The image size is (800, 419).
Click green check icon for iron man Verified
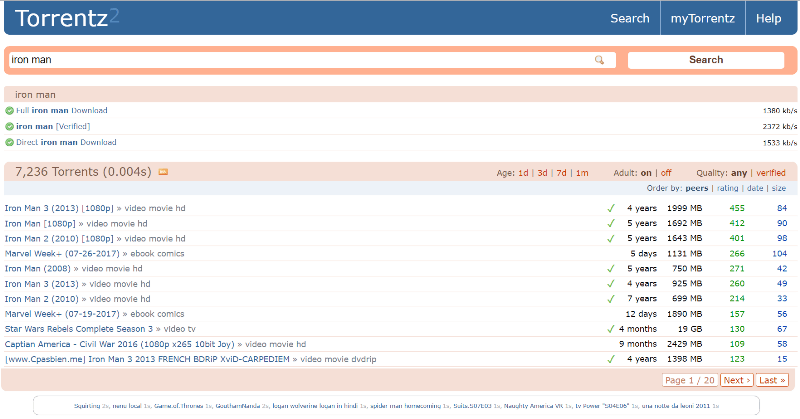[9, 127]
